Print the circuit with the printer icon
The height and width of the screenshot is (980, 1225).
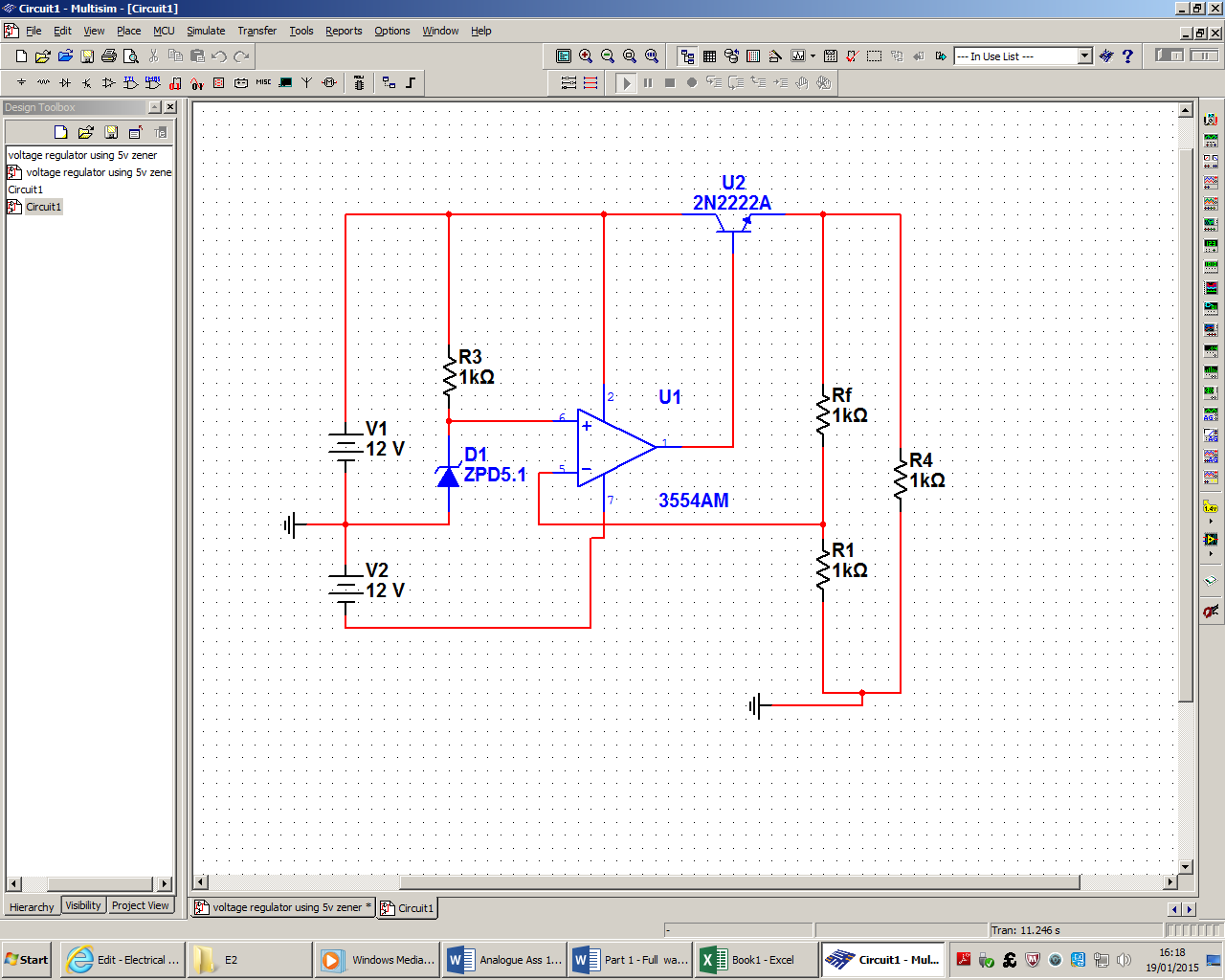[109, 56]
